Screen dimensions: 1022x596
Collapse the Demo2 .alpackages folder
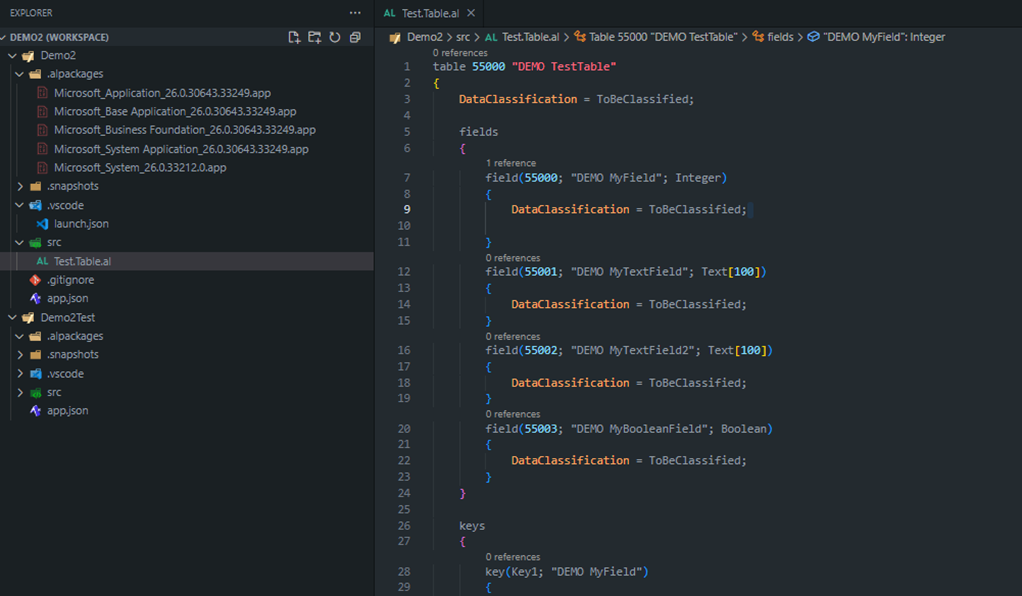coord(20,74)
